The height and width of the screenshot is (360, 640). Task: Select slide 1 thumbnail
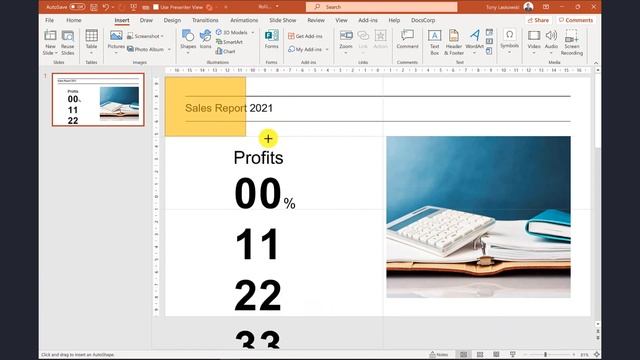click(98, 100)
